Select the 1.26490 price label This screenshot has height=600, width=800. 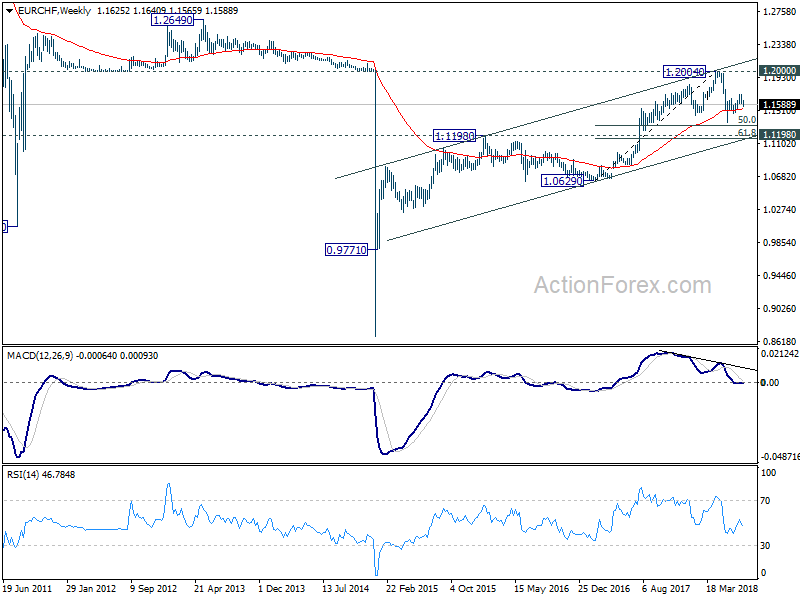(x=173, y=20)
